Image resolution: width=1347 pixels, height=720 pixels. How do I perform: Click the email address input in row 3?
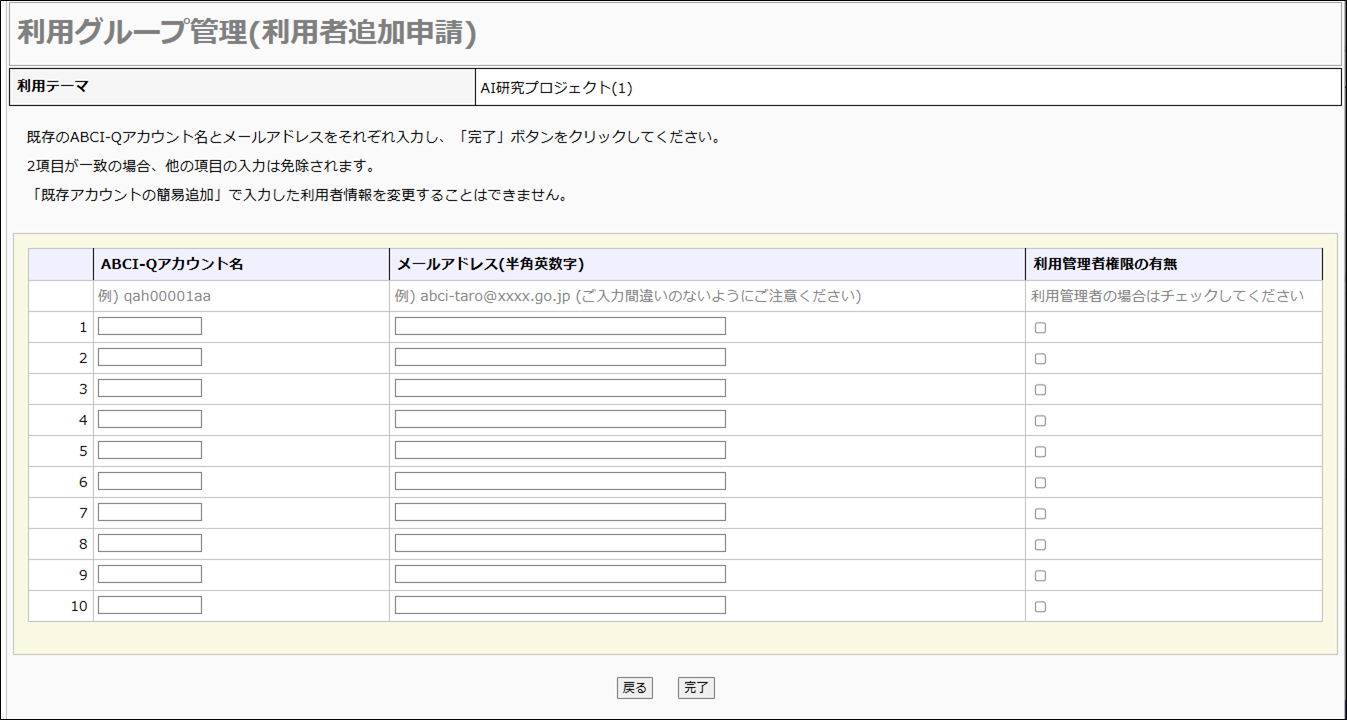coord(560,388)
